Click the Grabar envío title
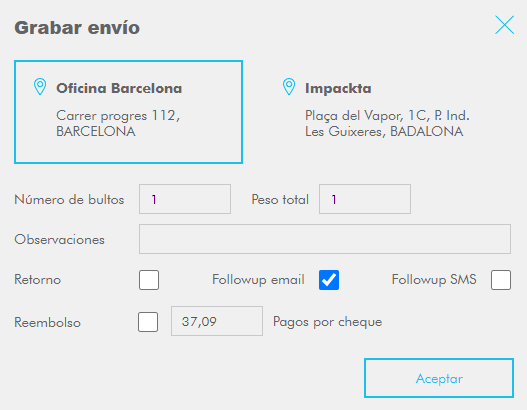 [x=77, y=28]
